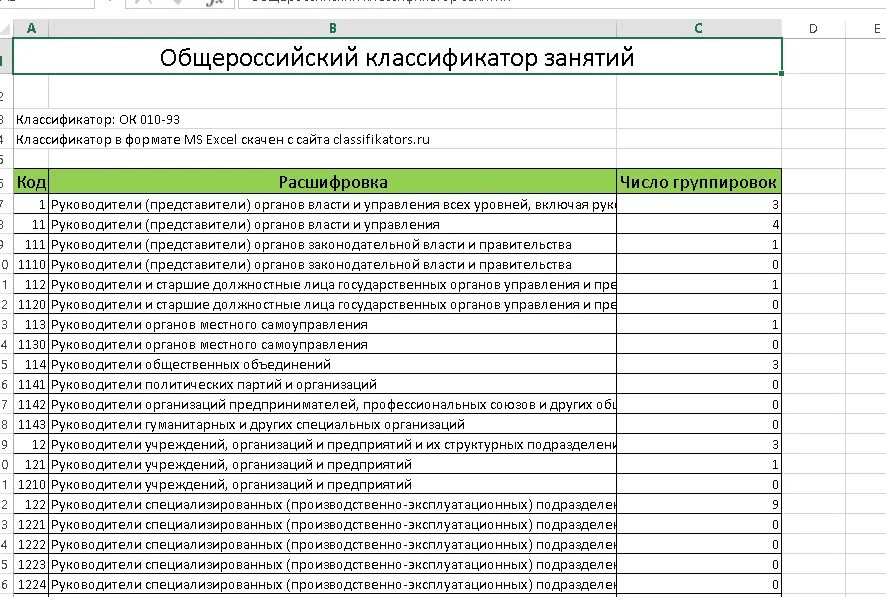
Task: Select column A header
Action: pyautogui.click(x=31, y=28)
